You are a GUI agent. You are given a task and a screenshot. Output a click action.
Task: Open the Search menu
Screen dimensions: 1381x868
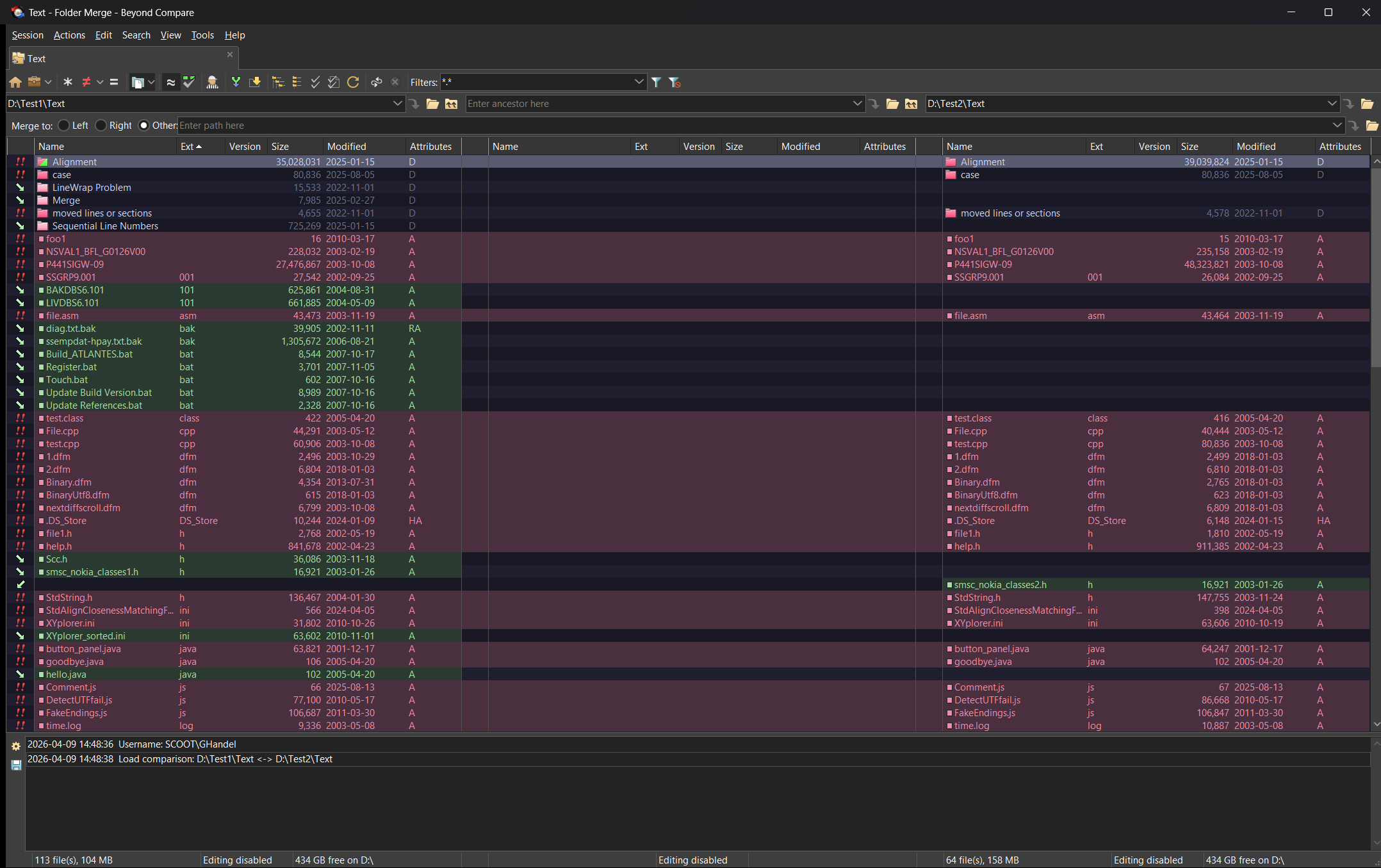[136, 35]
